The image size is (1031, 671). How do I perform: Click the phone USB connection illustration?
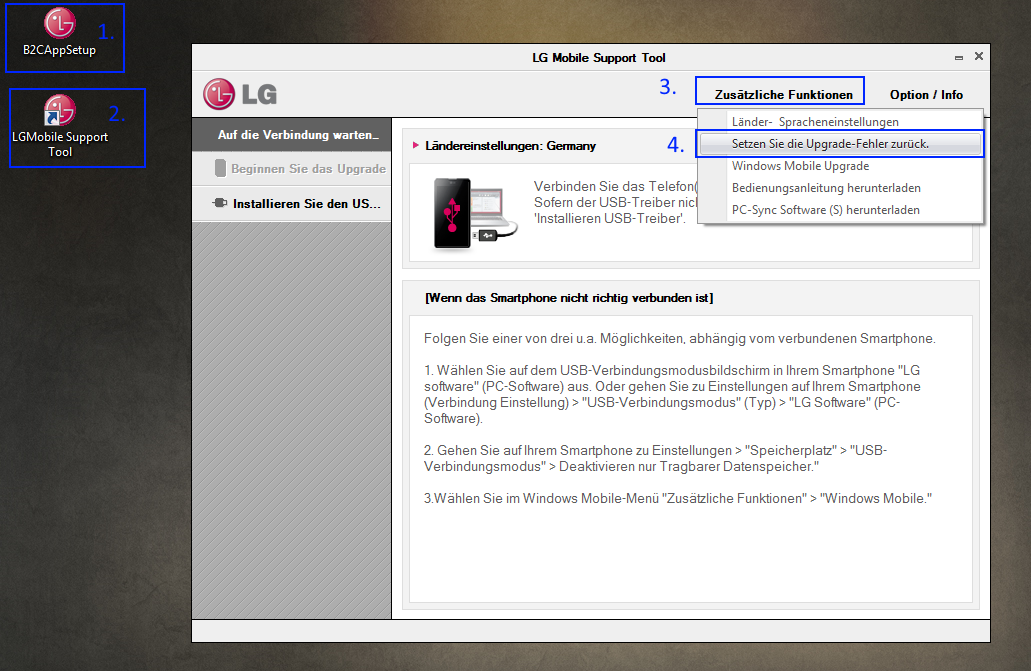(x=475, y=214)
